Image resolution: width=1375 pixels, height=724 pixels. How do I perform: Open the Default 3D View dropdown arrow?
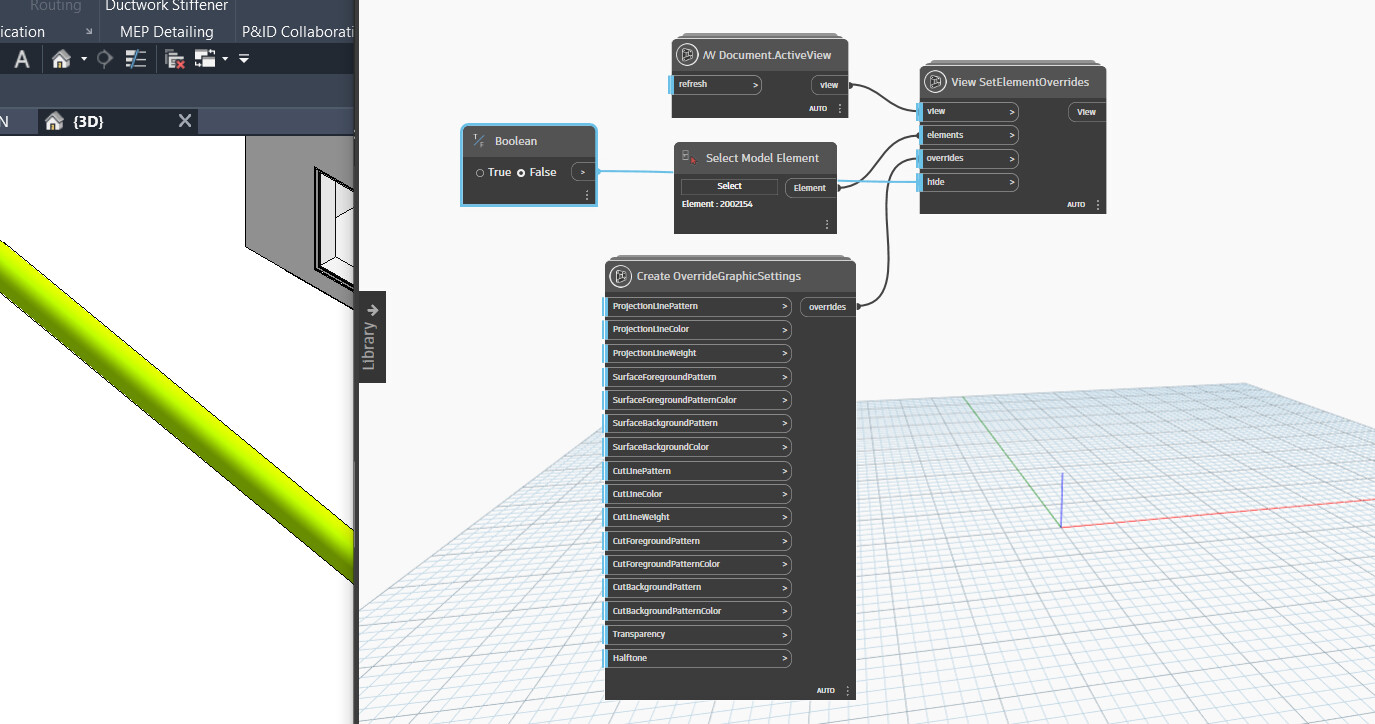tap(83, 58)
